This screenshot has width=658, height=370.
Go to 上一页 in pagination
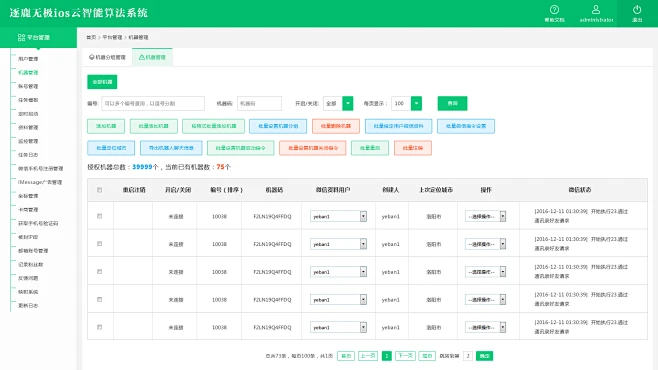(368, 356)
